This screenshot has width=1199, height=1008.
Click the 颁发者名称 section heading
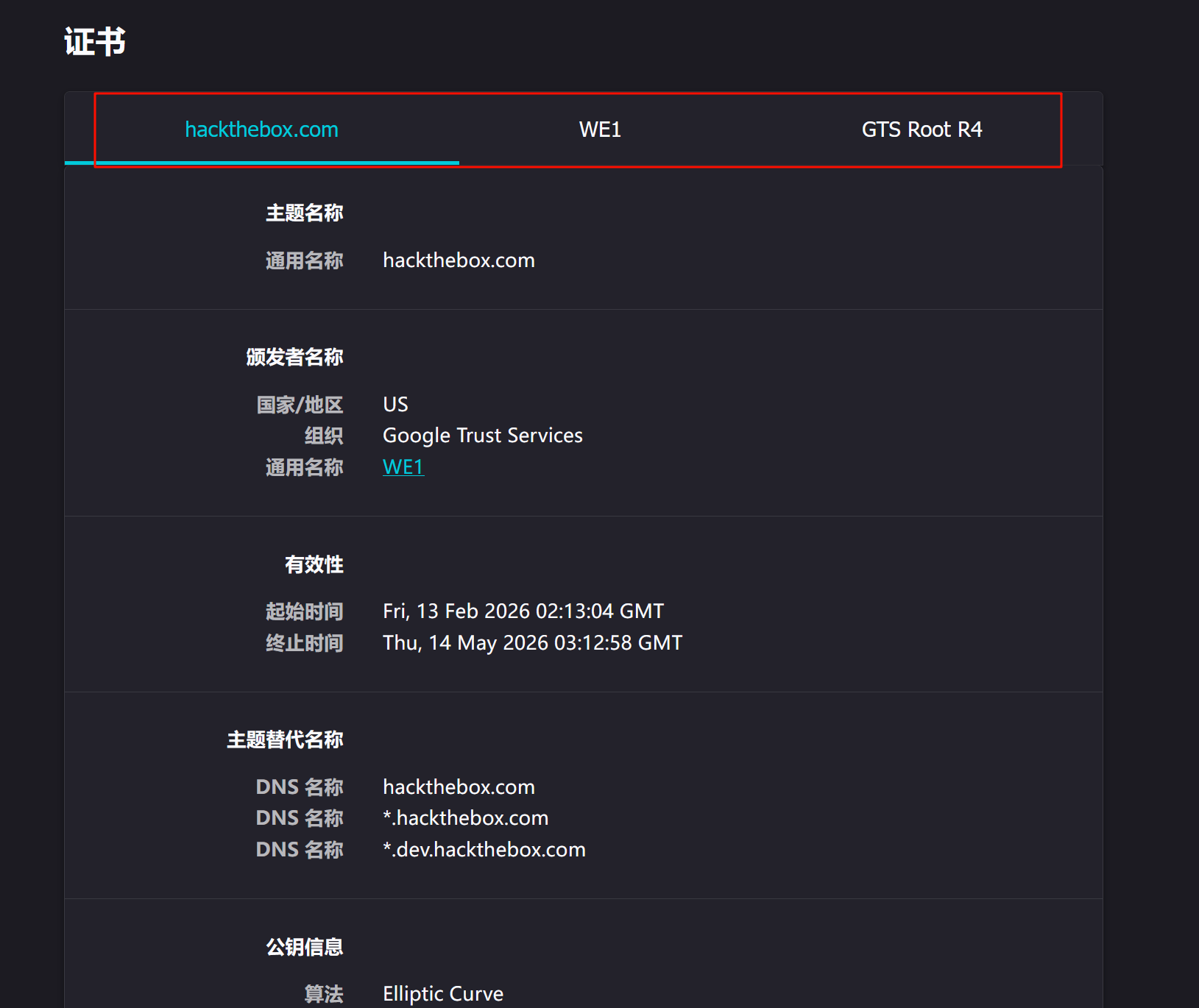pos(294,358)
